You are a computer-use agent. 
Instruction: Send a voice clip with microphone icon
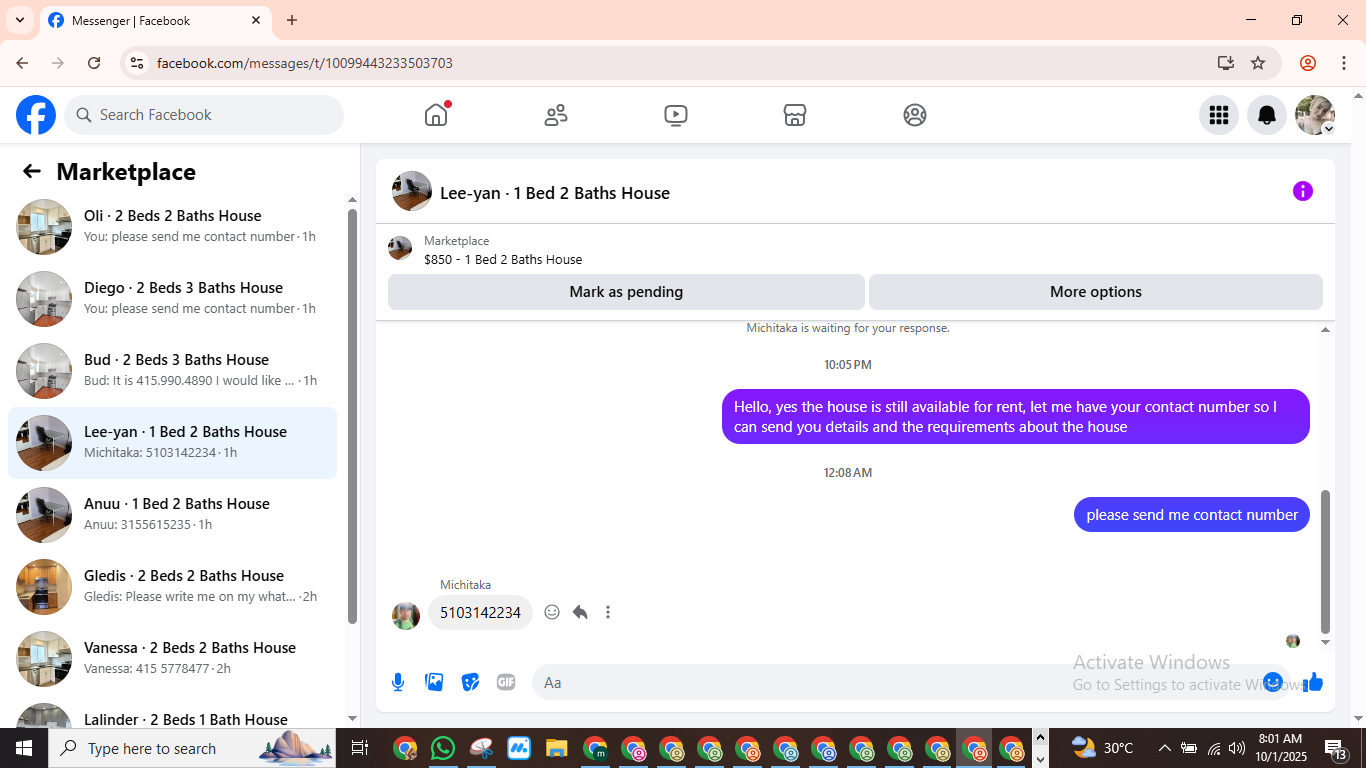pyautogui.click(x=398, y=682)
